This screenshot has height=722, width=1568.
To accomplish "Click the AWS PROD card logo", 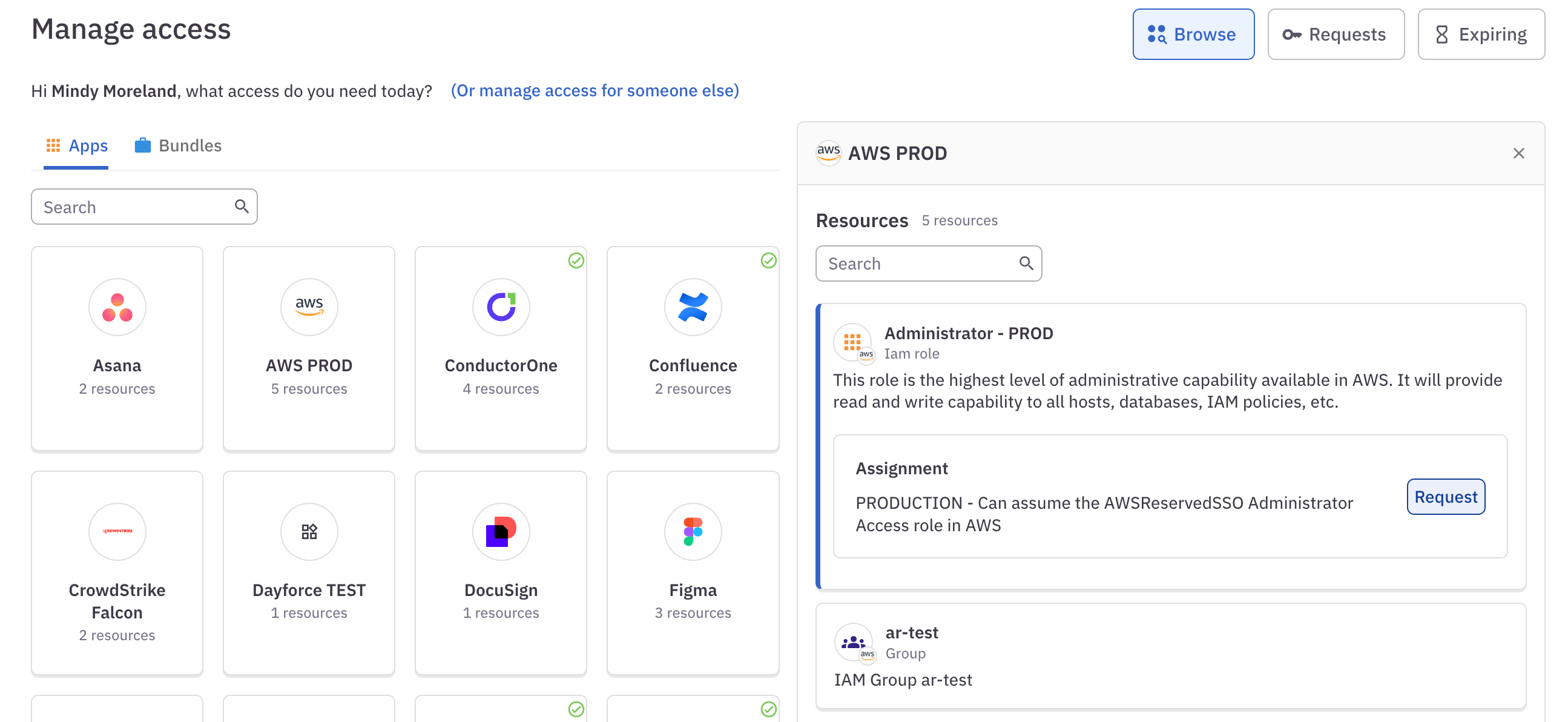I will coord(309,307).
